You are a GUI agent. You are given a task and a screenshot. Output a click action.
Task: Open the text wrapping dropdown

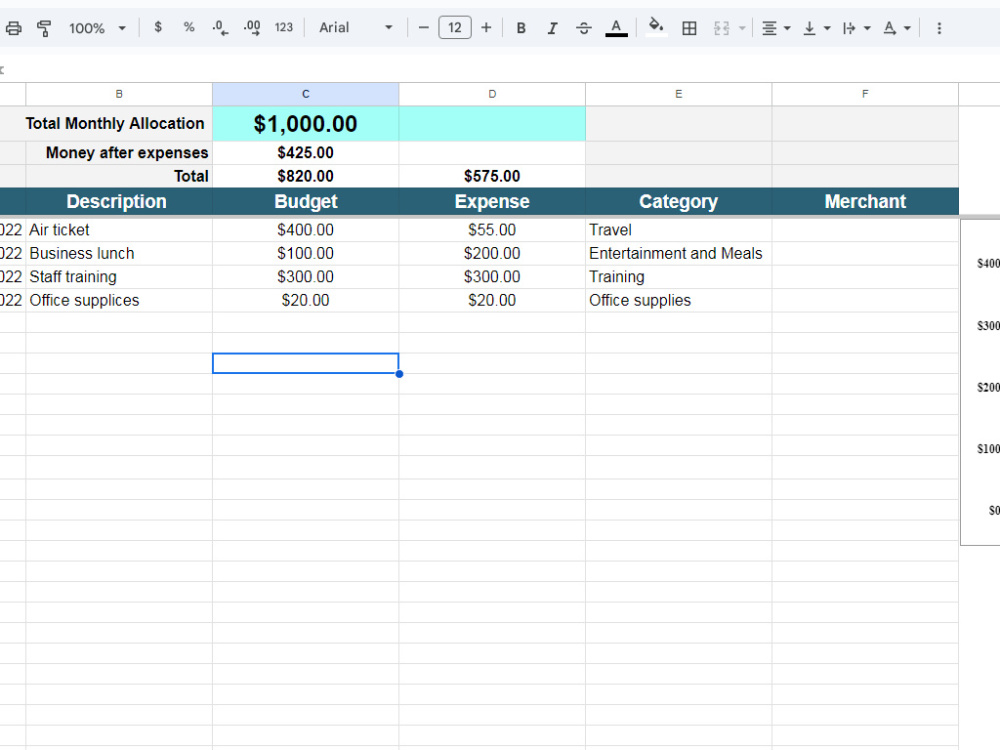click(857, 28)
